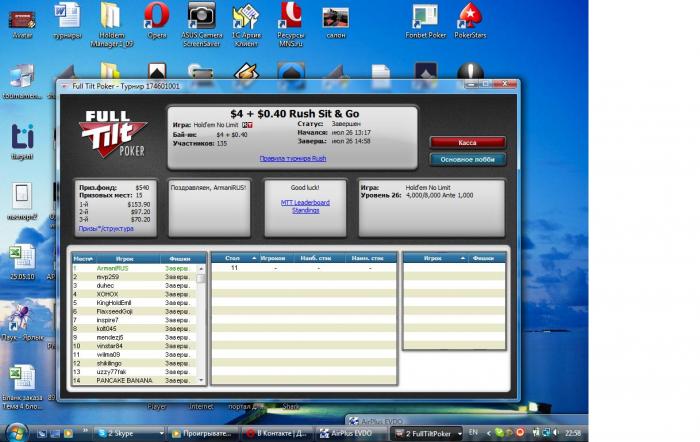Click the red Касса button

pos(467,143)
